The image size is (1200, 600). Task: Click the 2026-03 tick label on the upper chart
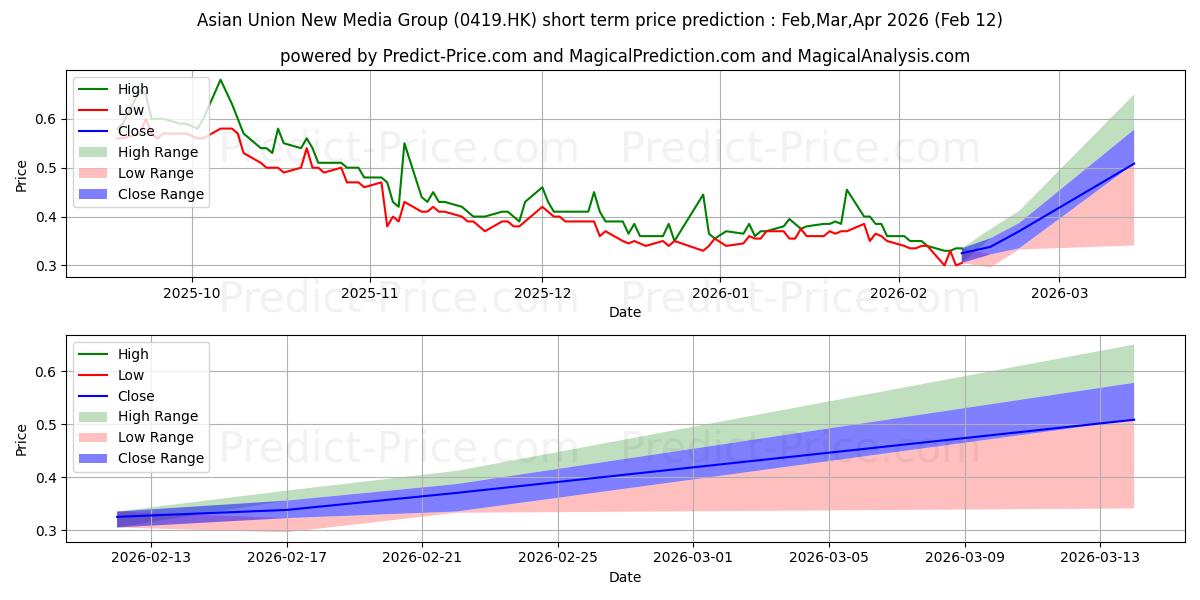[1059, 296]
